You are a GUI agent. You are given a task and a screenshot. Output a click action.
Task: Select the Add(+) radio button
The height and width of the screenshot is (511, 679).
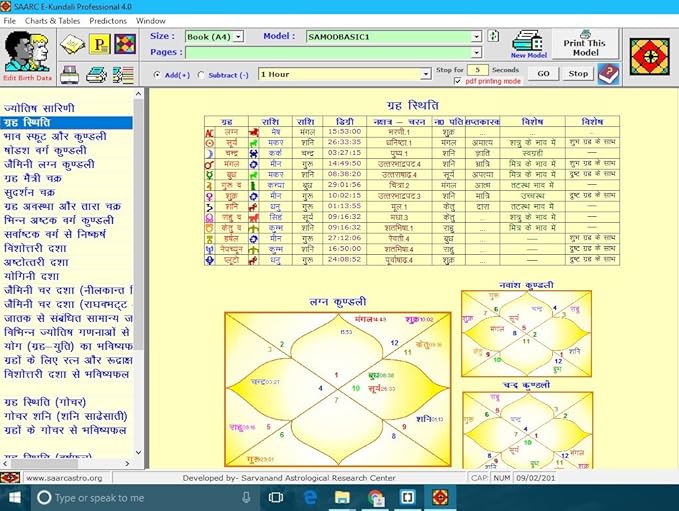click(158, 74)
